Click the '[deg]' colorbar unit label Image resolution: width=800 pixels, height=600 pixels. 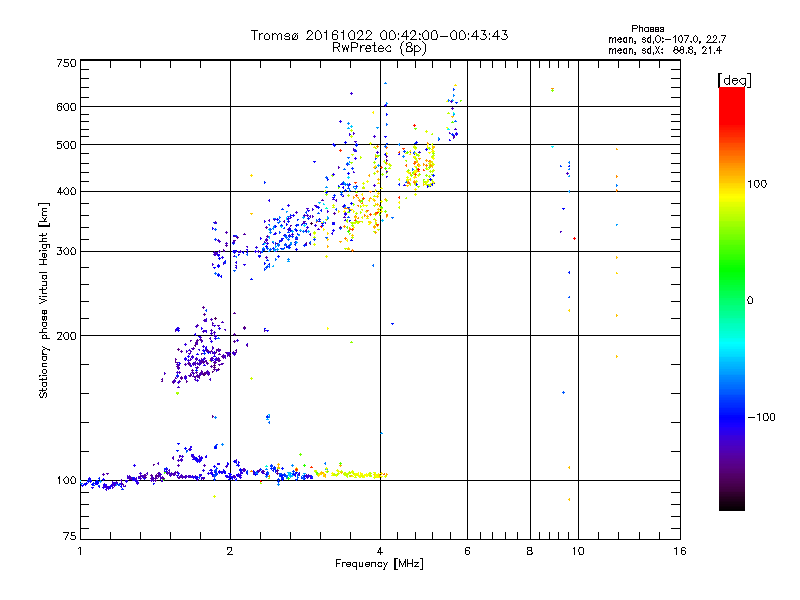click(x=734, y=80)
